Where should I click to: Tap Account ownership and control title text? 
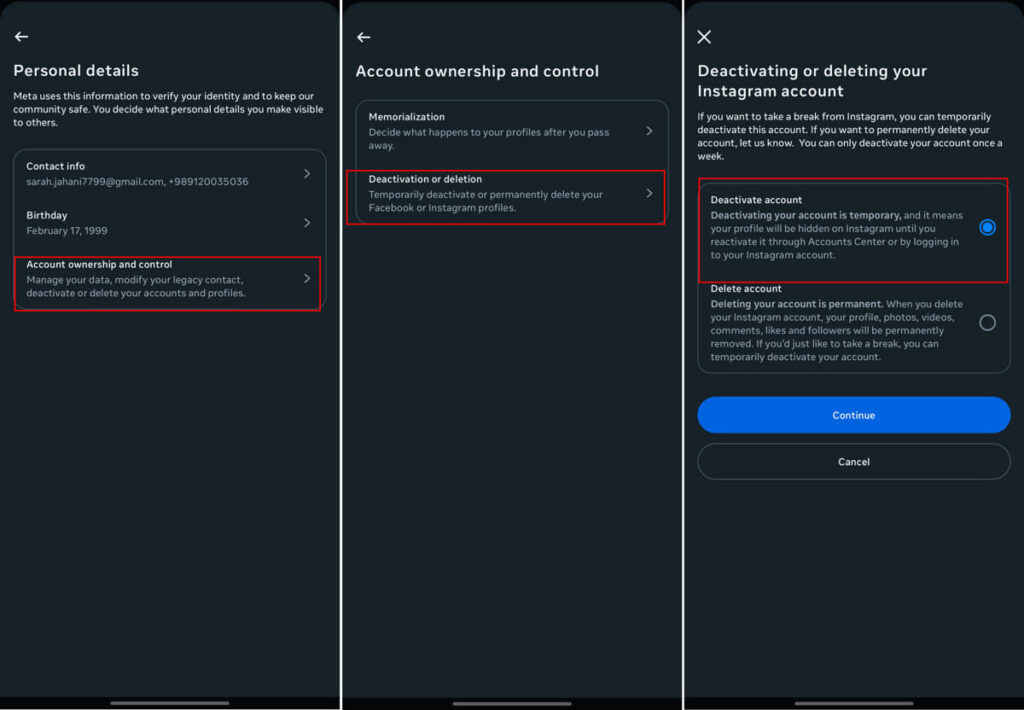(x=99, y=265)
